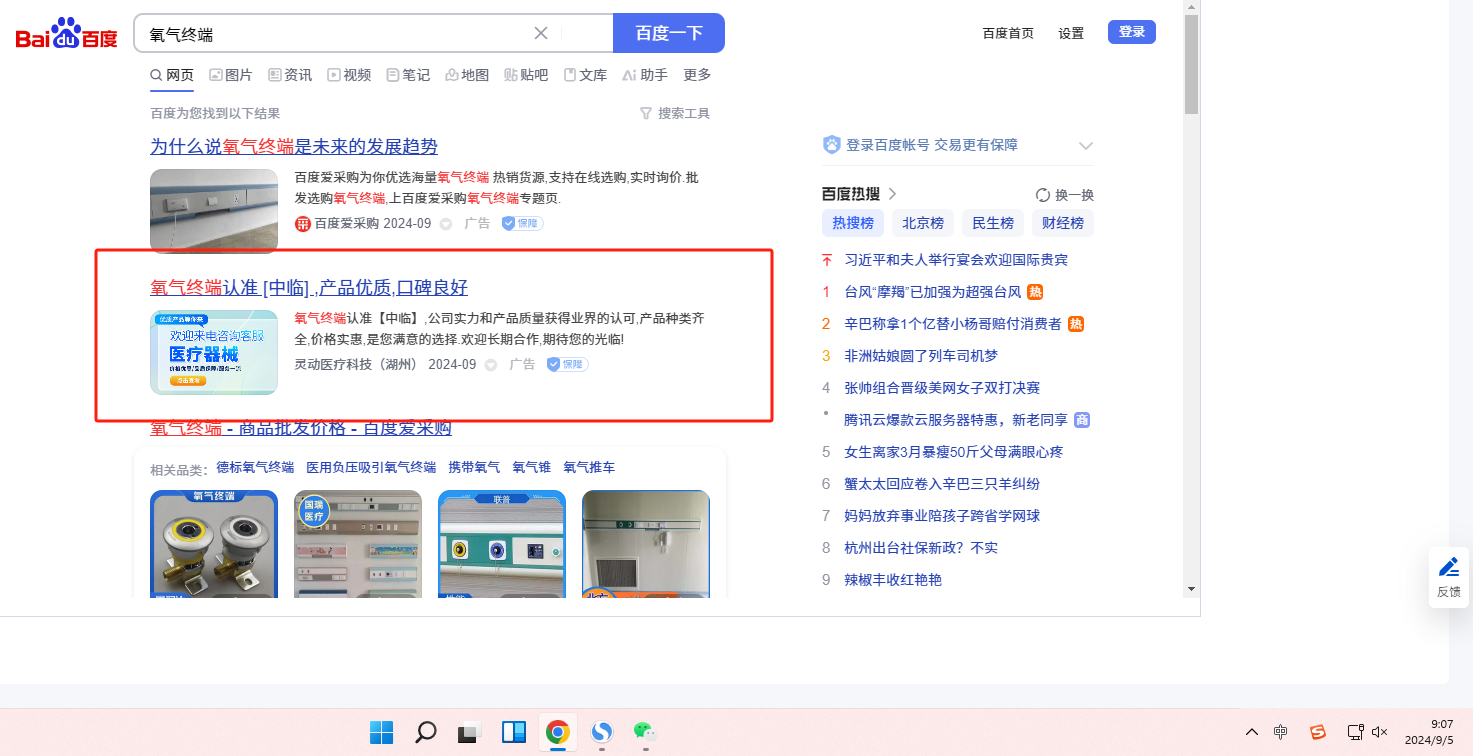Image resolution: width=1473 pixels, height=756 pixels.
Task: Click the 联普 product thumbnail
Action: (502, 544)
